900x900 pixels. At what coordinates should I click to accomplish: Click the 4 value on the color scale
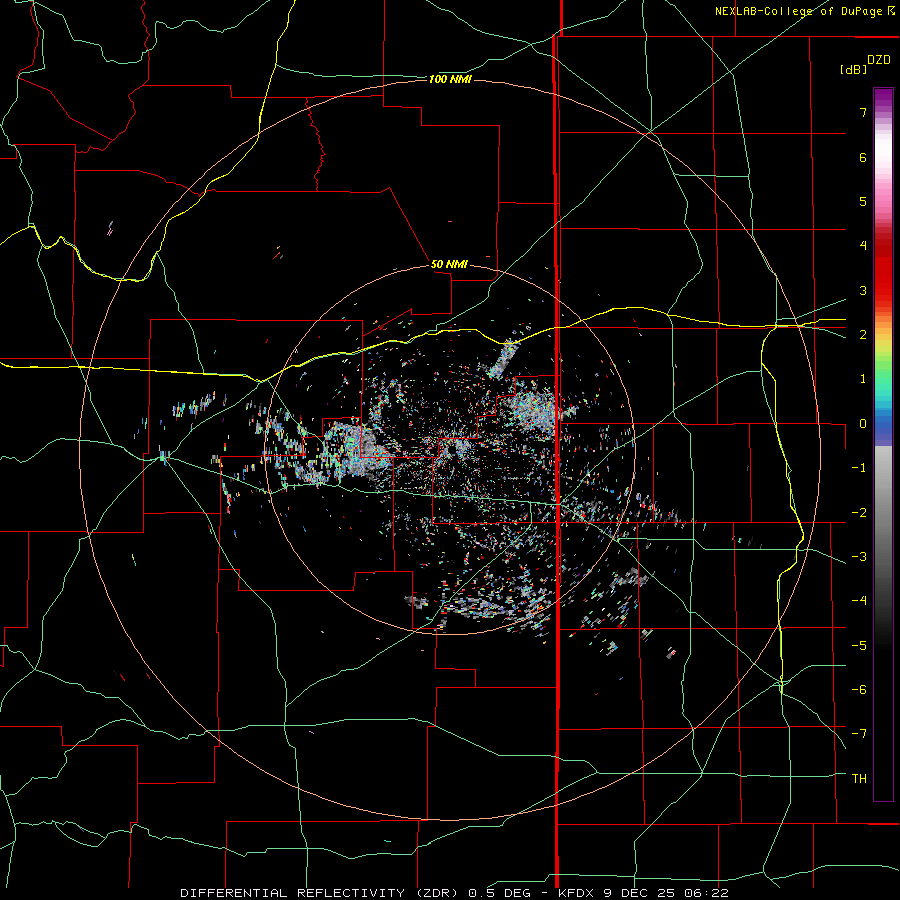863,246
